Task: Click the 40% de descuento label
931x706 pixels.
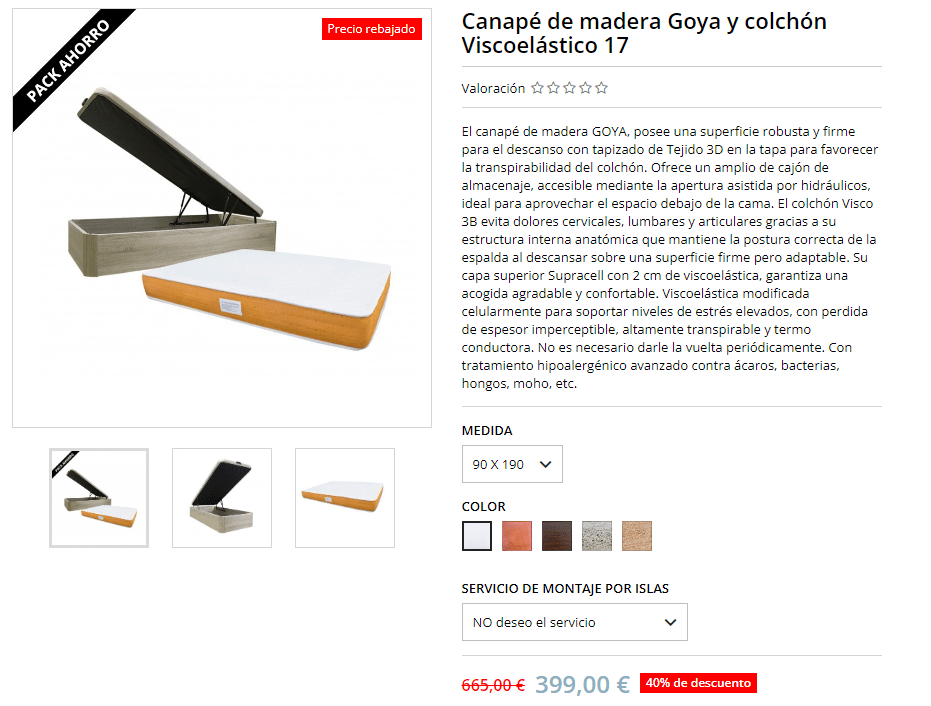Action: tap(698, 683)
